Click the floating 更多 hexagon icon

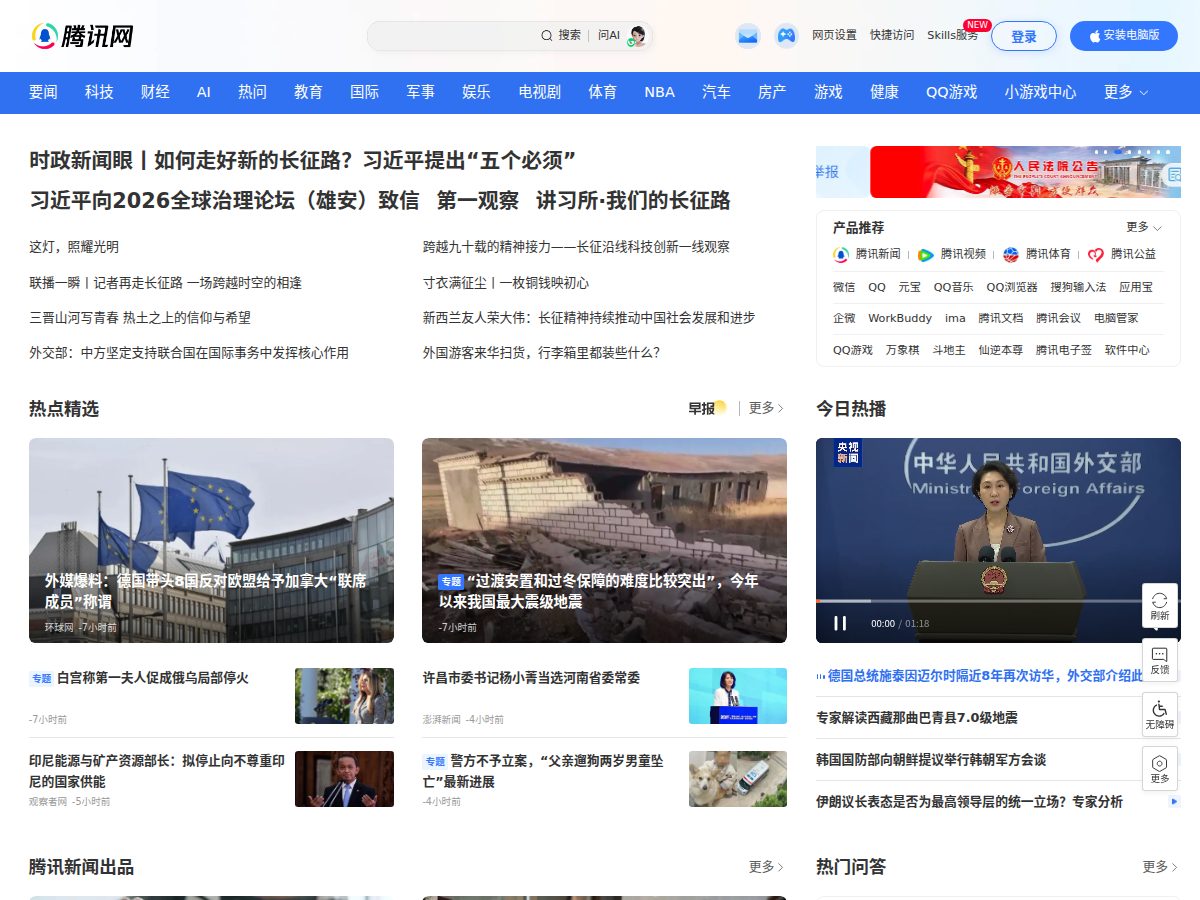click(1160, 762)
